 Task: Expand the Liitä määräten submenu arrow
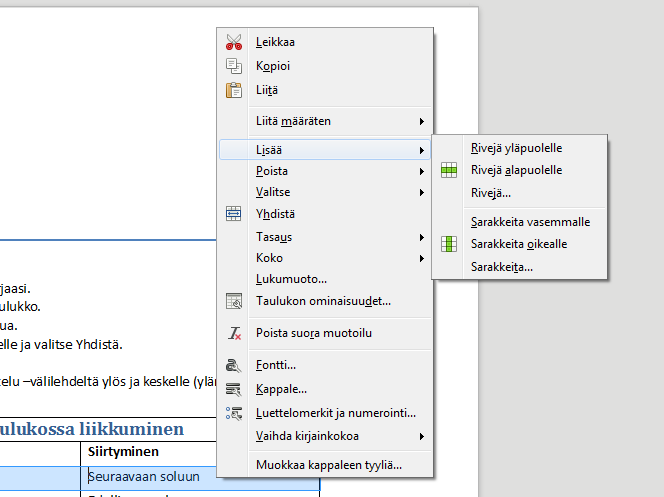tap(421, 121)
